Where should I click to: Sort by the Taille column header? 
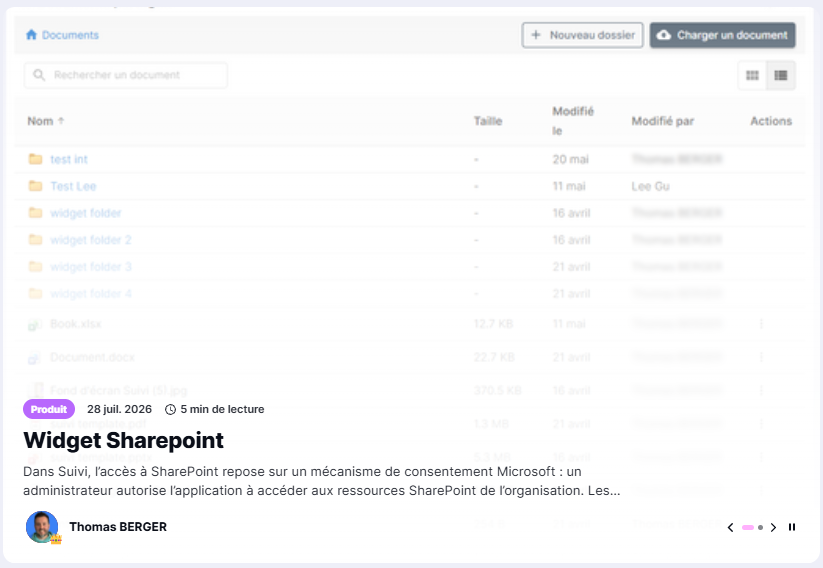488,121
